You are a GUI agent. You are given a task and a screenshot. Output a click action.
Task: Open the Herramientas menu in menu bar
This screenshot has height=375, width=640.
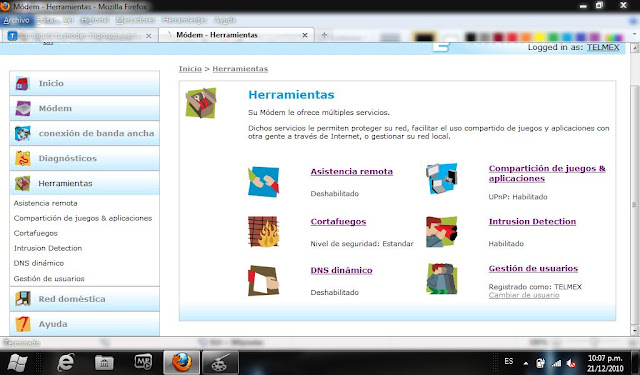tap(184, 20)
